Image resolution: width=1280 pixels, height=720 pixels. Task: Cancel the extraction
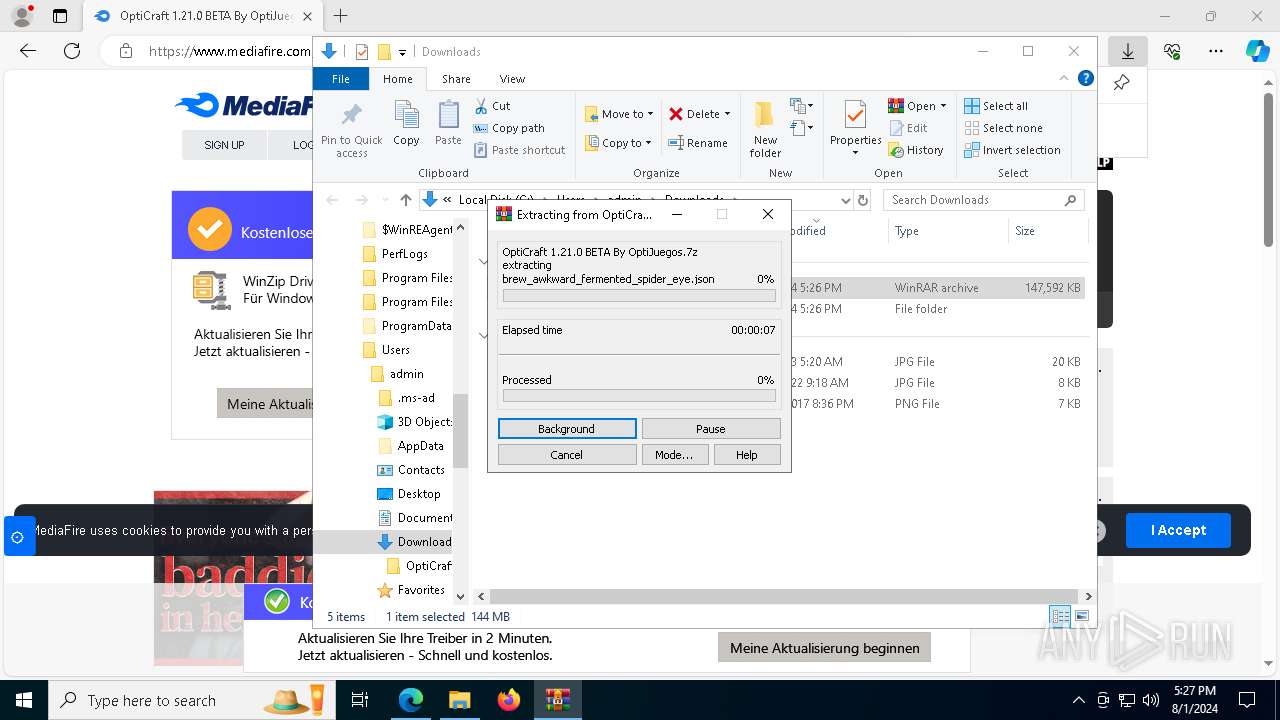click(x=567, y=454)
